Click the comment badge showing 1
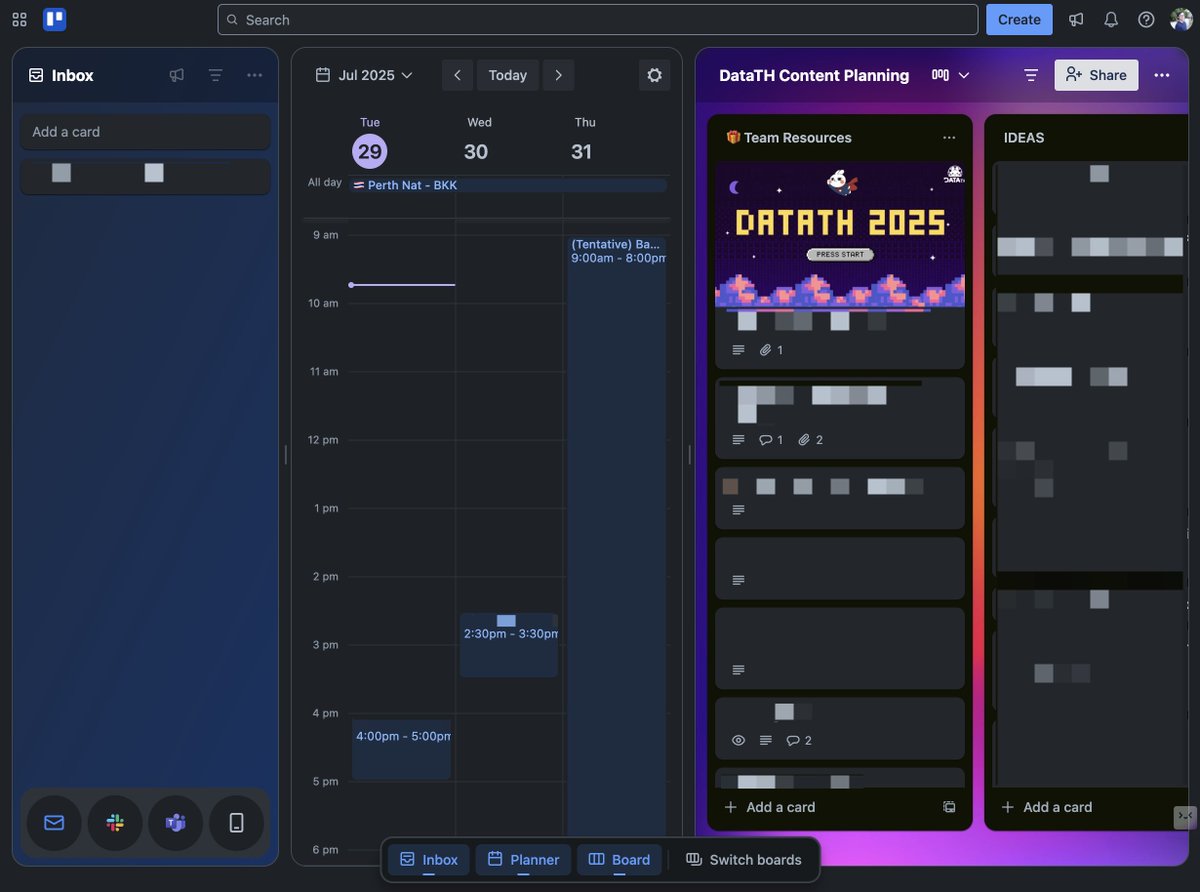Screen dimensions: 1200x892 tap(771, 440)
